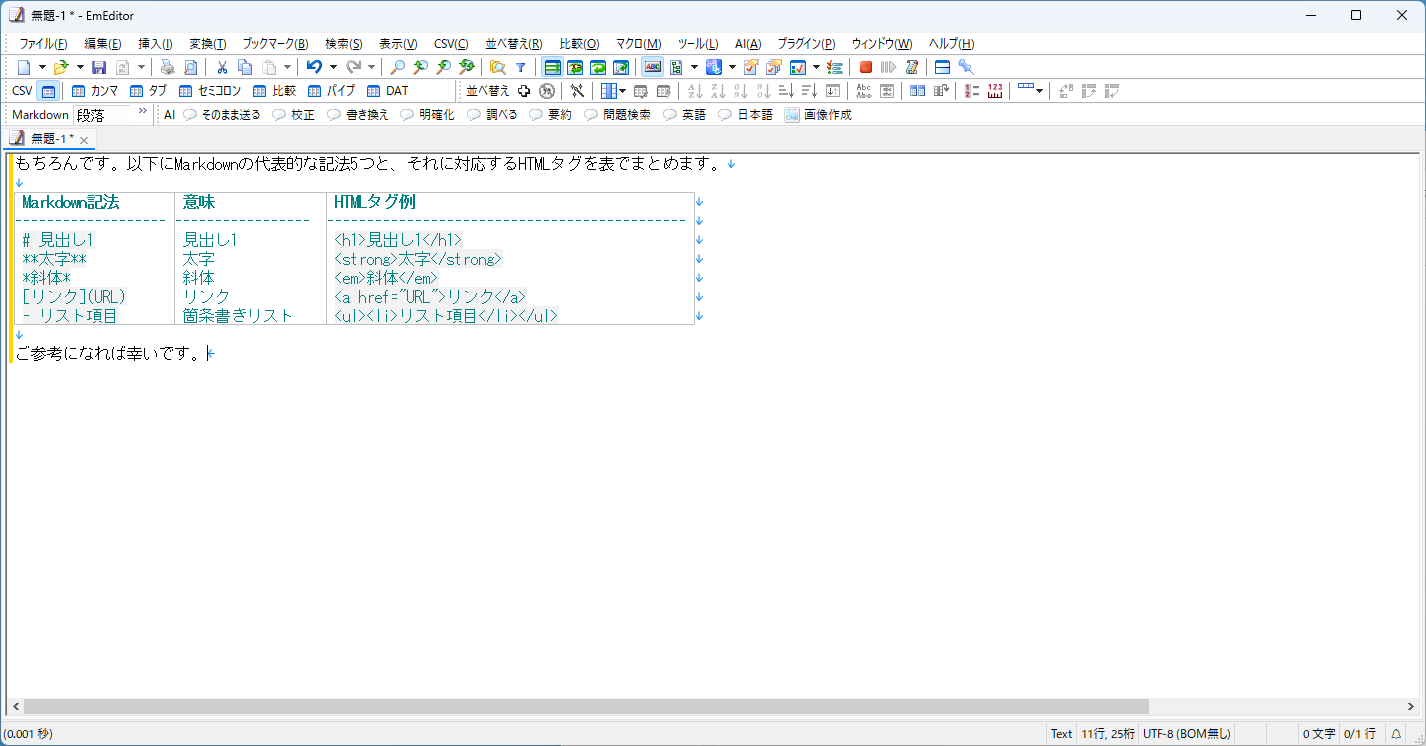This screenshot has width=1426, height=746.
Task: Toggle the always-on-top pin icon
Action: [x=965, y=67]
